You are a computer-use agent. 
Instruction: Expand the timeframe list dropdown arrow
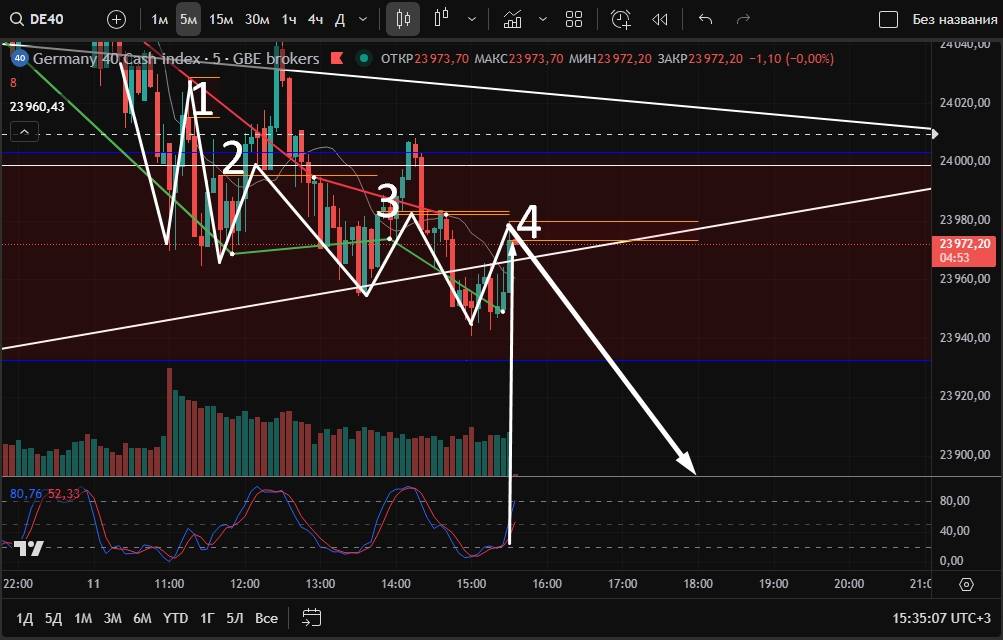[x=363, y=19]
